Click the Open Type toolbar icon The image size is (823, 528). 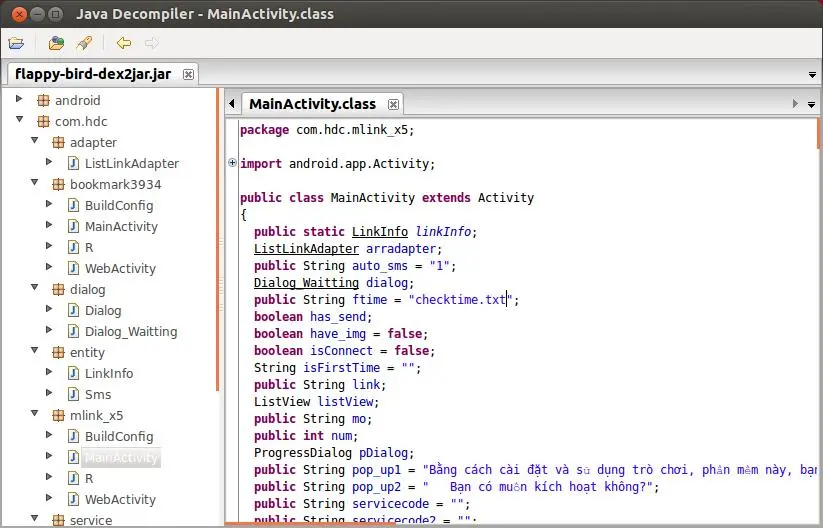[x=56, y=43]
